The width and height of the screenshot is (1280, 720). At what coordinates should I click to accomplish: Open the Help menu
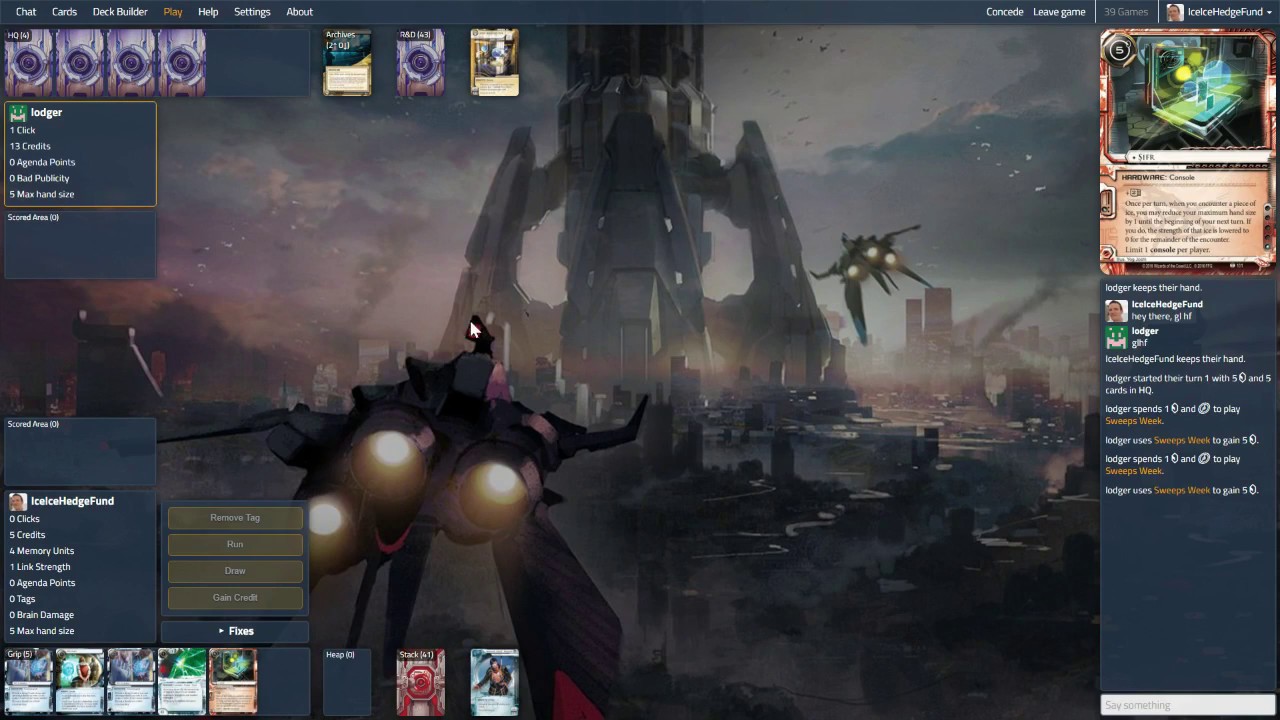208,12
